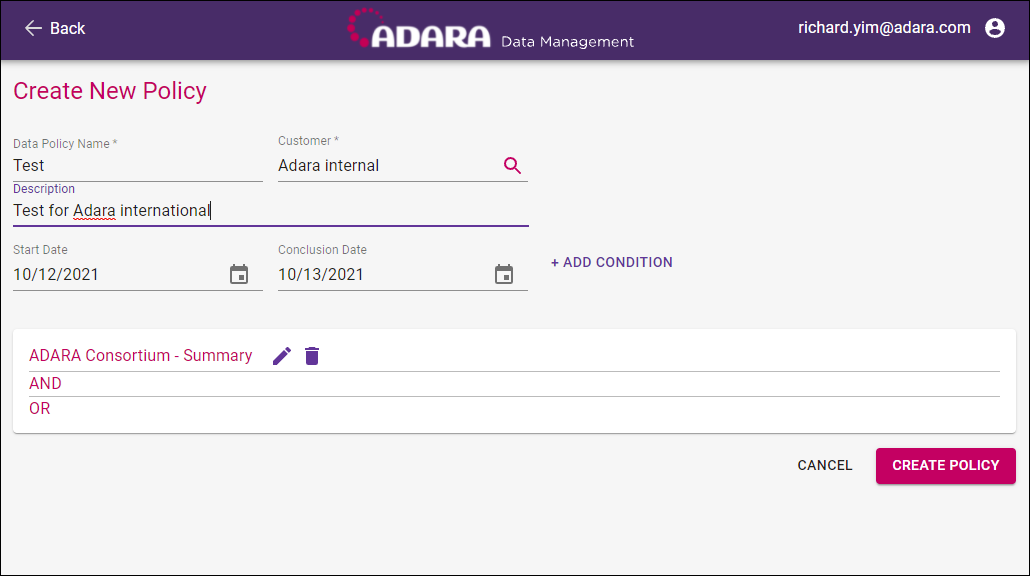Click the CREATE POLICY button

(x=945, y=466)
